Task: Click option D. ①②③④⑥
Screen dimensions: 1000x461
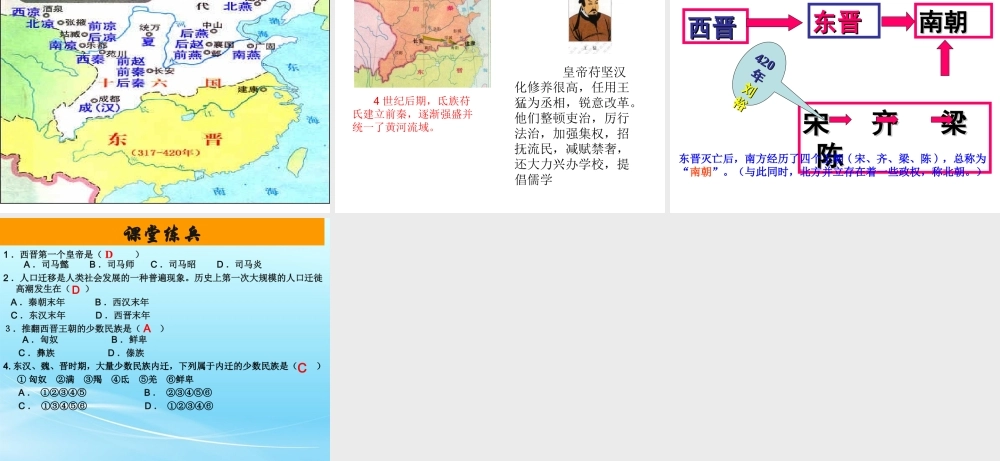Action: (179, 406)
